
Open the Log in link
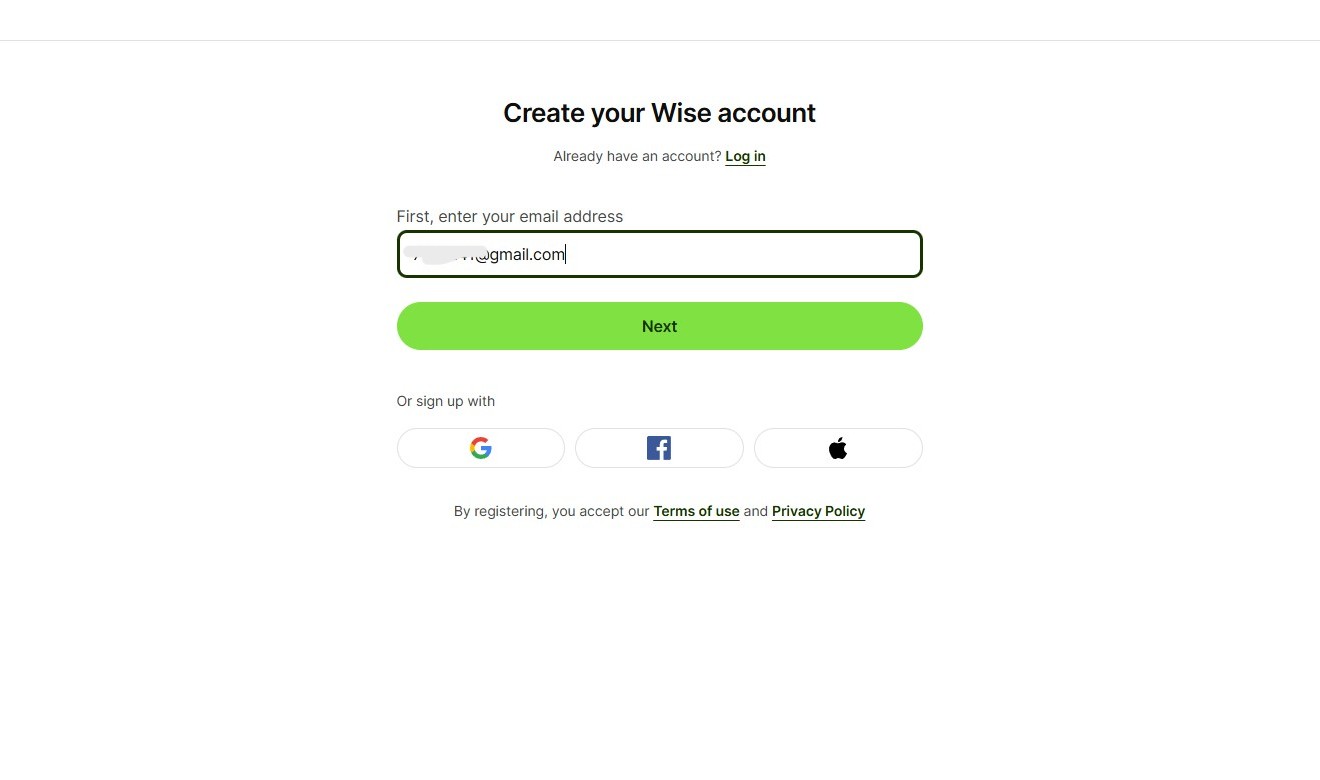(x=745, y=156)
